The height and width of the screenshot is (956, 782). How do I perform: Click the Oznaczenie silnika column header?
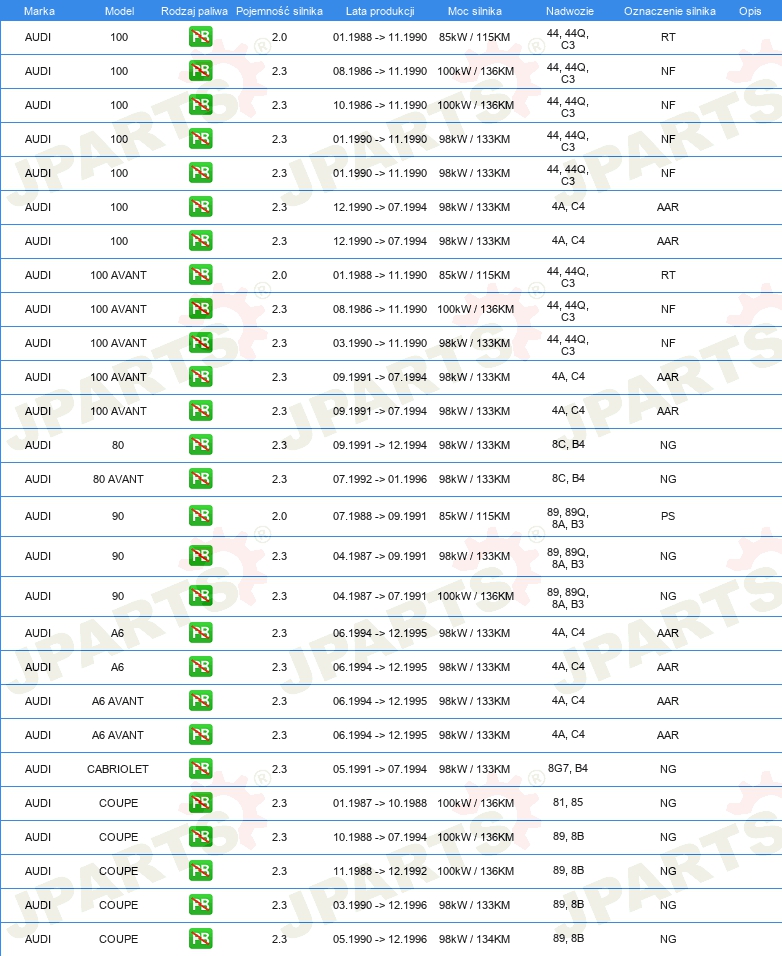click(670, 11)
